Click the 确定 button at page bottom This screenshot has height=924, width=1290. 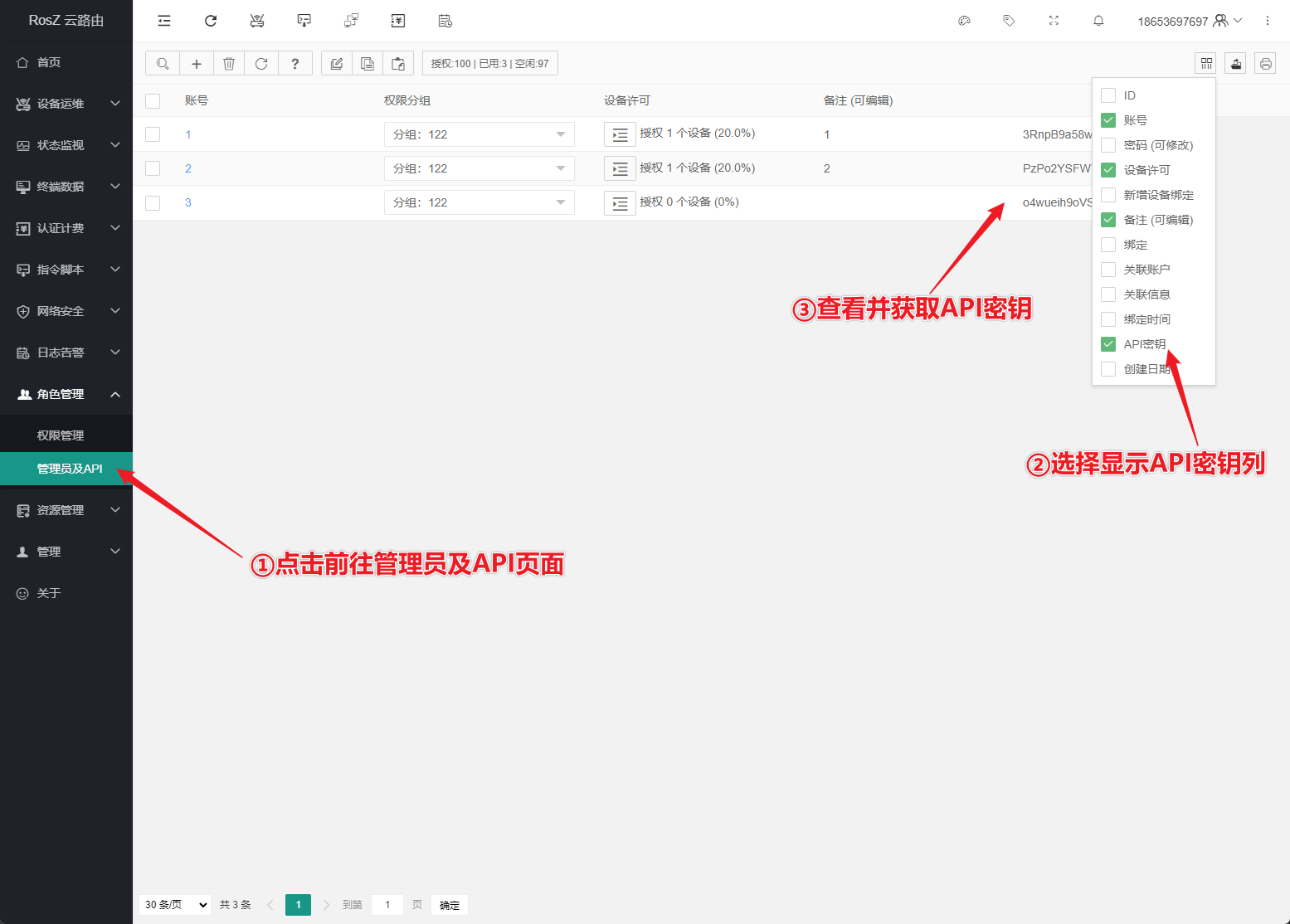(x=449, y=904)
